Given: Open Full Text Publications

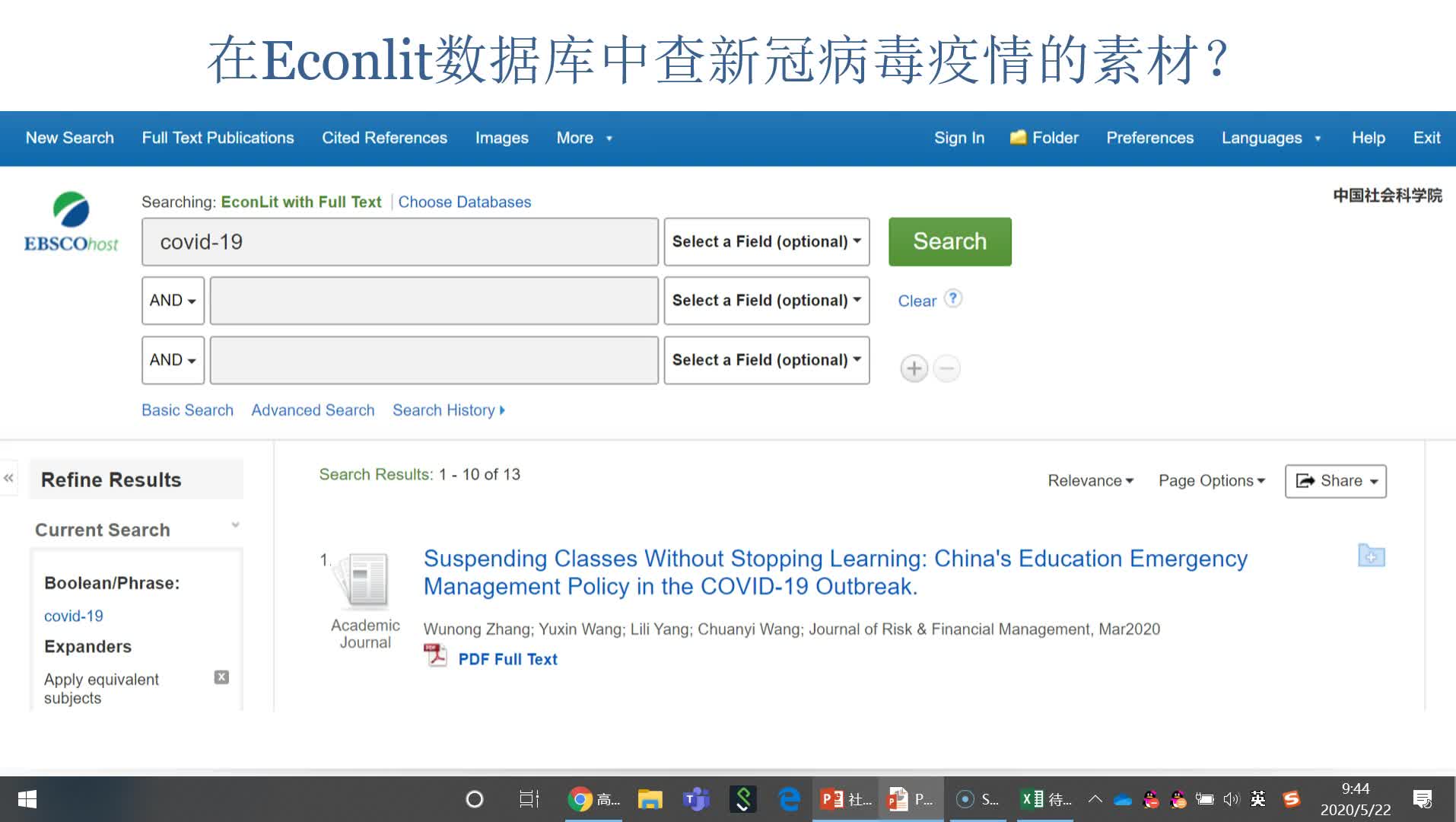Looking at the screenshot, I should (218, 138).
